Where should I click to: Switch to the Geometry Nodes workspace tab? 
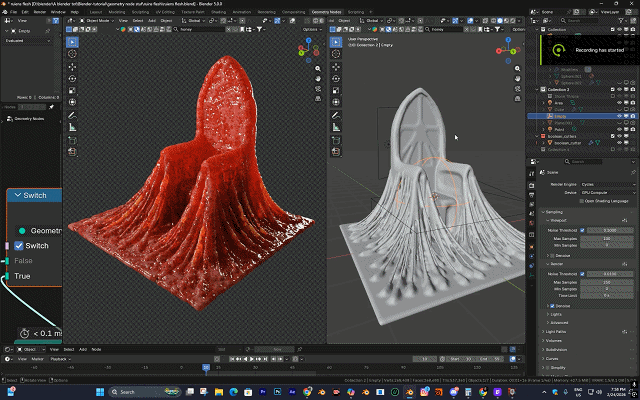(x=325, y=11)
